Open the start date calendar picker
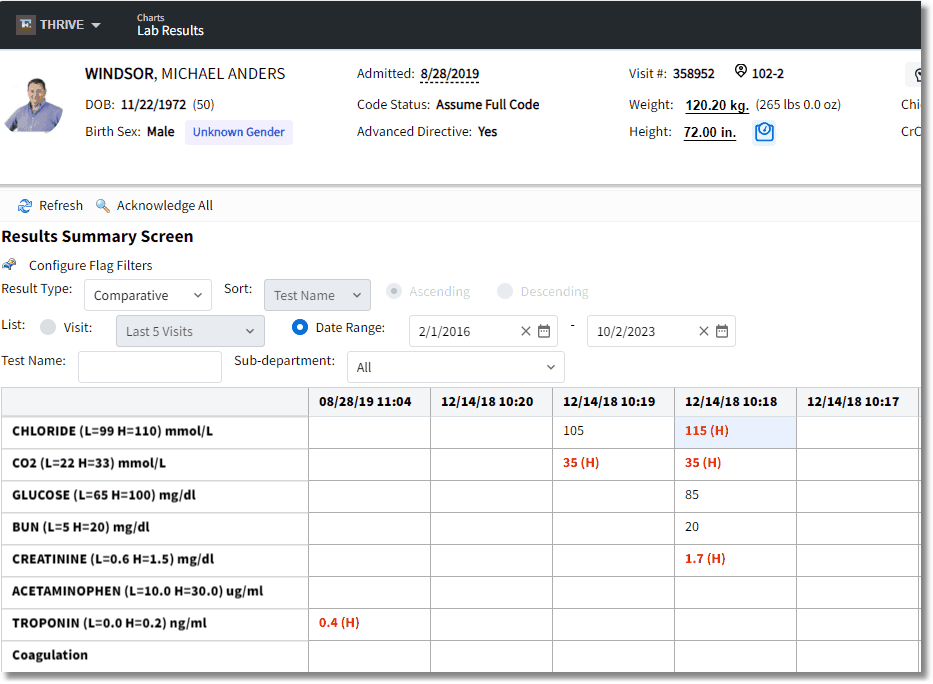 544,331
